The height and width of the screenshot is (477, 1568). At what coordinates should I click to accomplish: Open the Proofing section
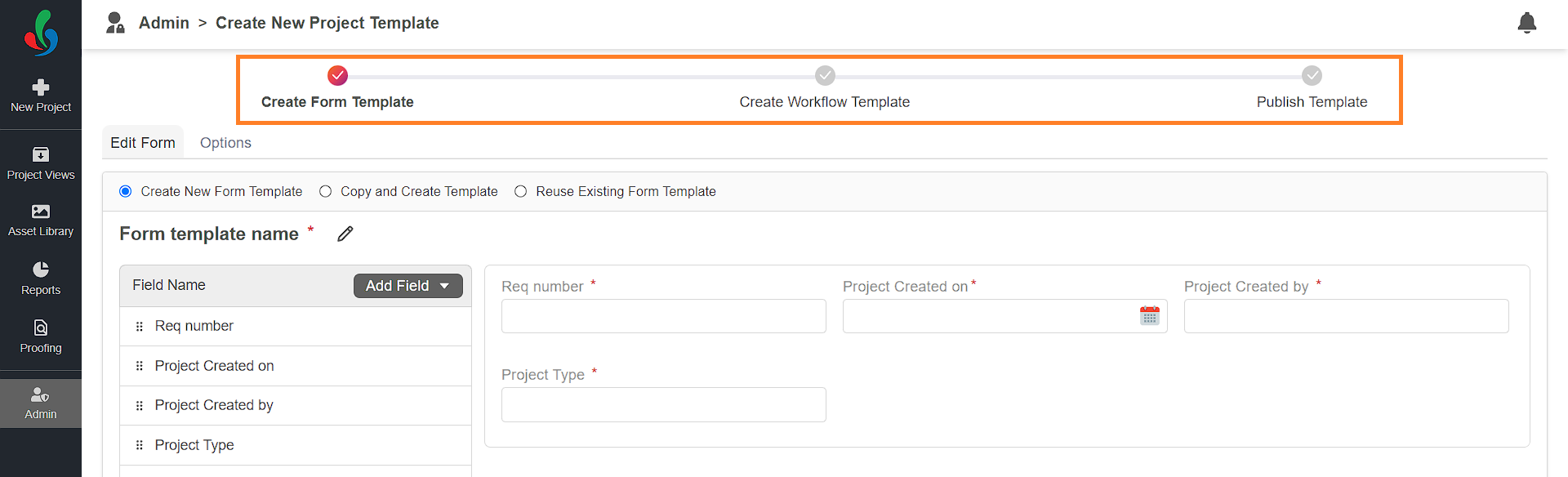(41, 337)
